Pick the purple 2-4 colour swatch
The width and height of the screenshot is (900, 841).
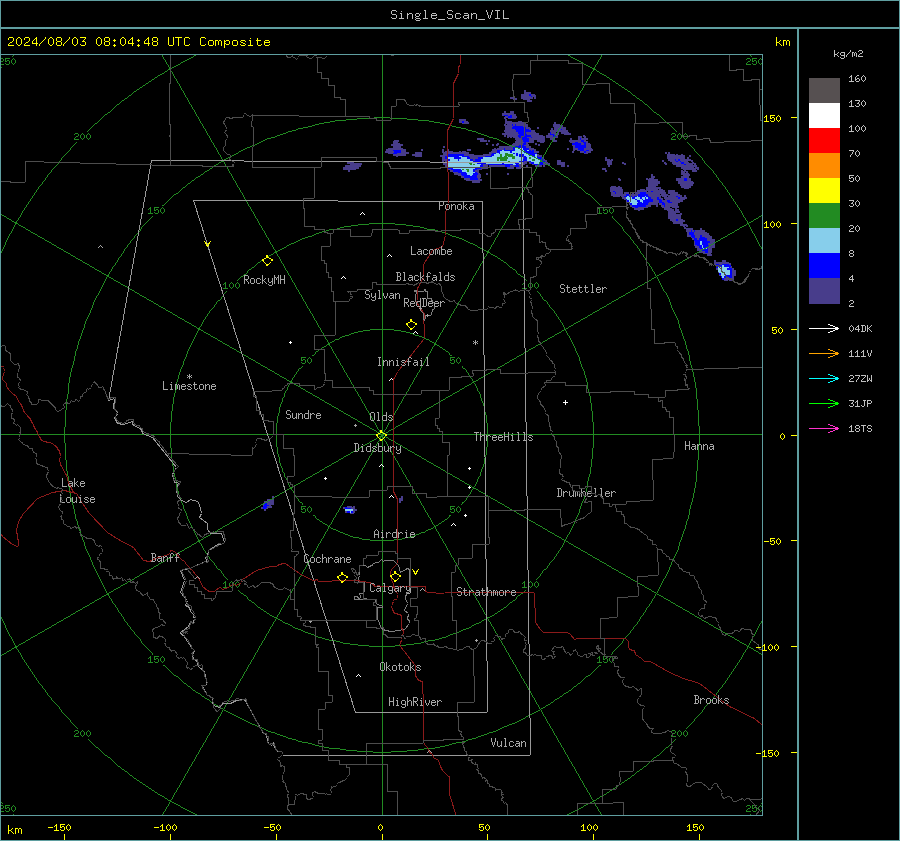click(x=824, y=290)
